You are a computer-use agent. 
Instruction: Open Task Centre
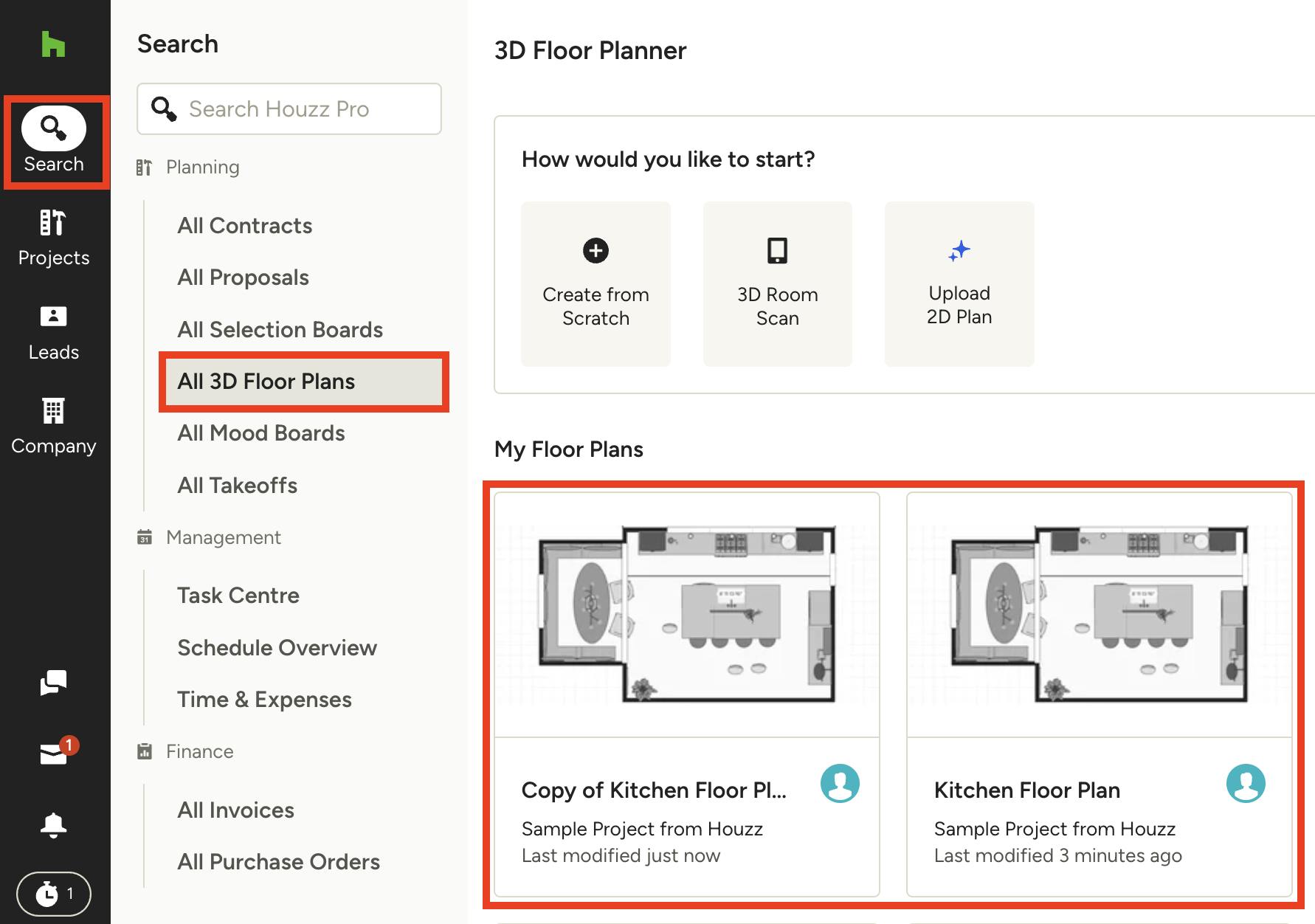pos(238,596)
